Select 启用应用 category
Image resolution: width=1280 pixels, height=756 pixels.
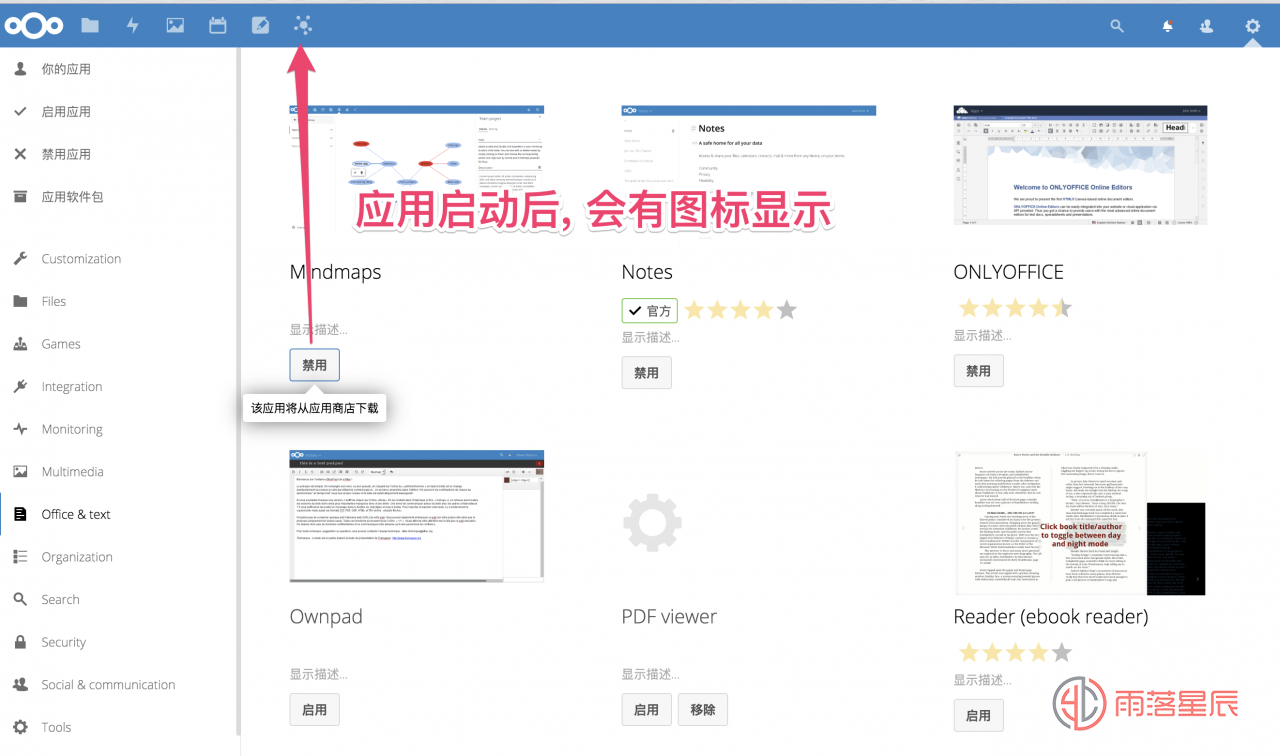[x=66, y=112]
